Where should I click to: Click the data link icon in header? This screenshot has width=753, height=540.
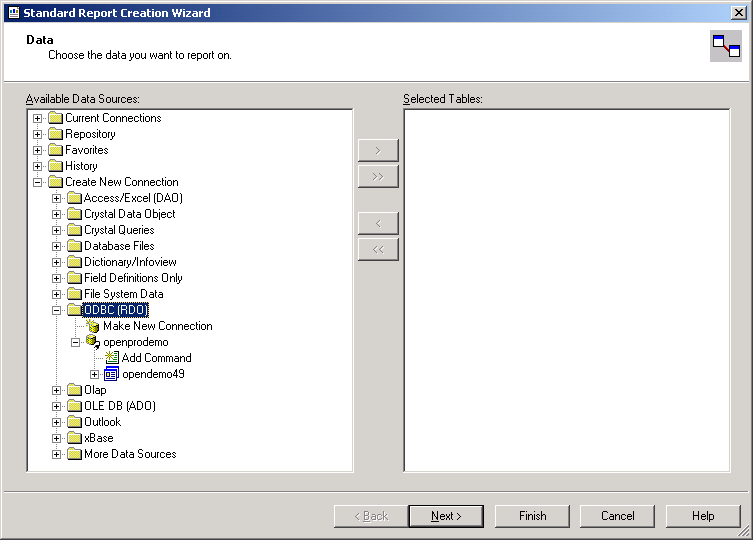pyautogui.click(x=725, y=46)
